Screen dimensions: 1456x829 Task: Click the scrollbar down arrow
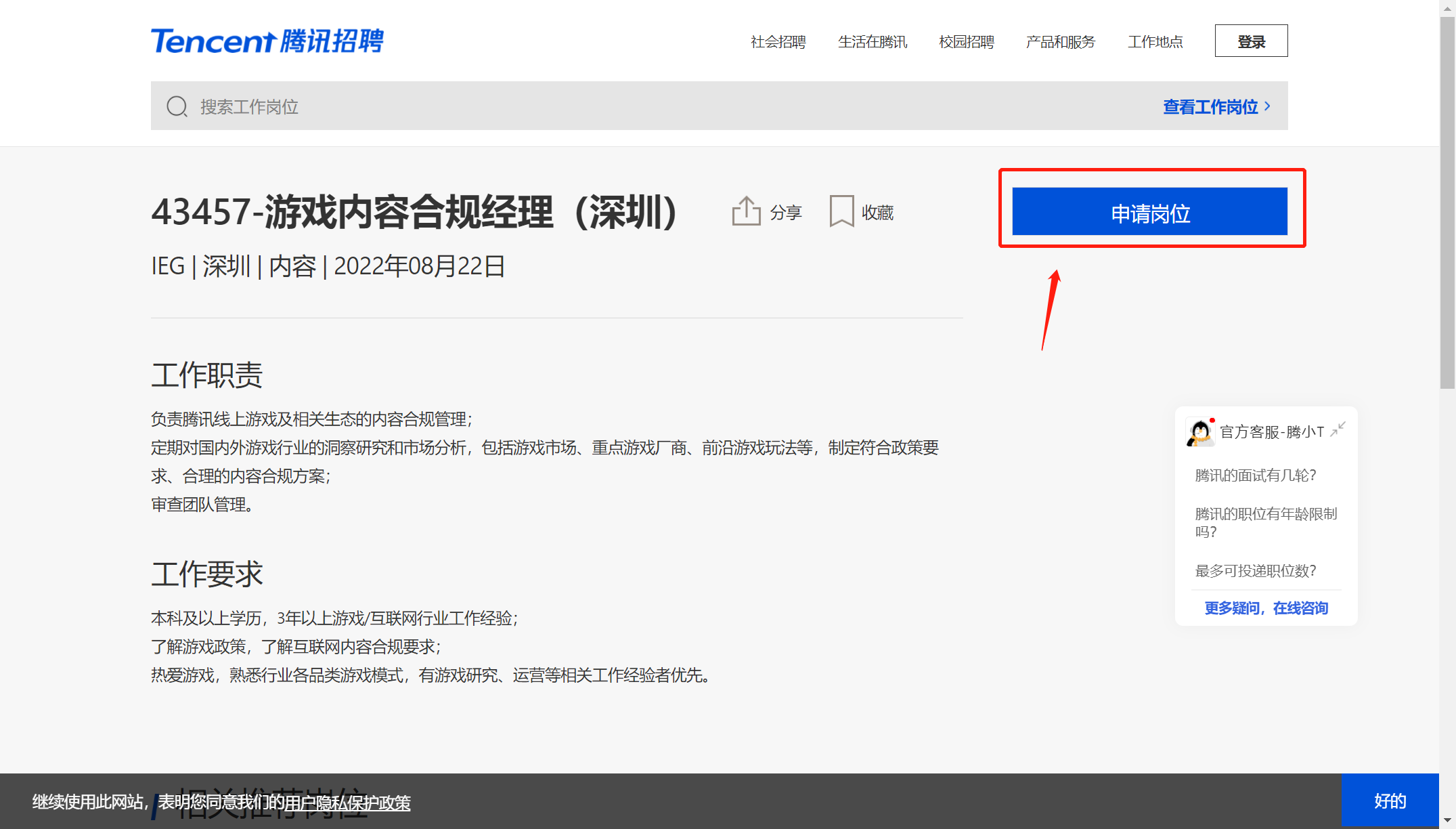click(1447, 822)
